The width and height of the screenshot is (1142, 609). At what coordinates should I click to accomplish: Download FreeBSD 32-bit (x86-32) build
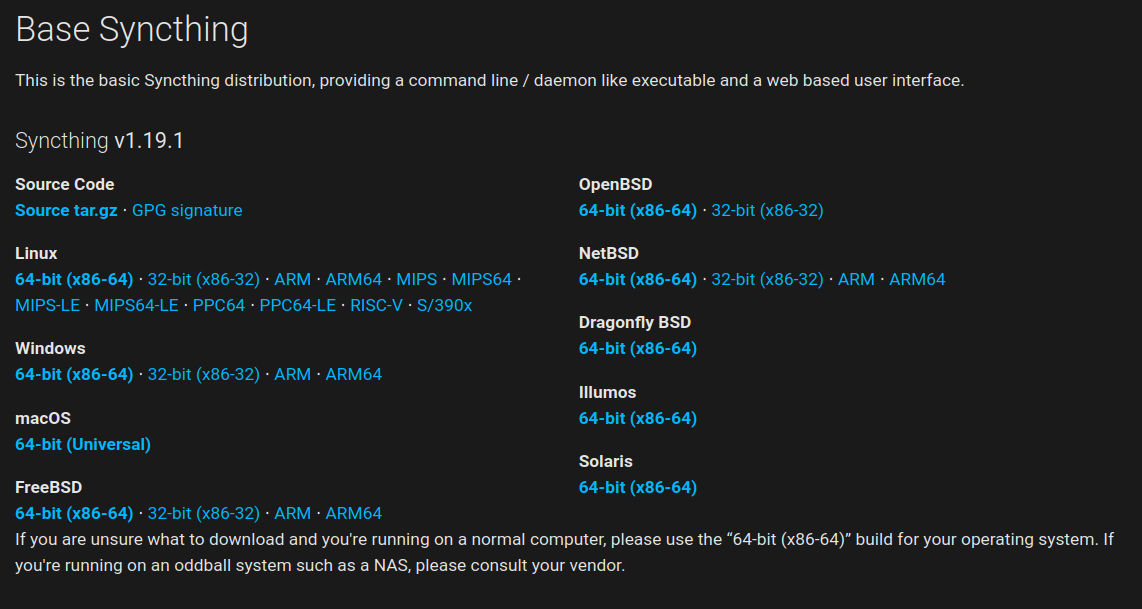(x=204, y=513)
